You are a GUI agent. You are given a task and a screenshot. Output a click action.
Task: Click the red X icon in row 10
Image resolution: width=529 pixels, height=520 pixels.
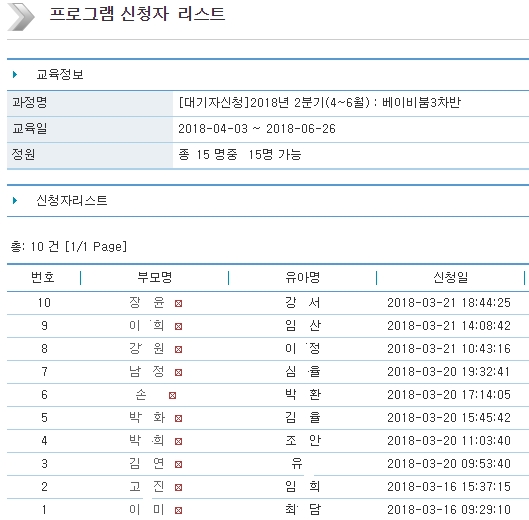[178, 303]
